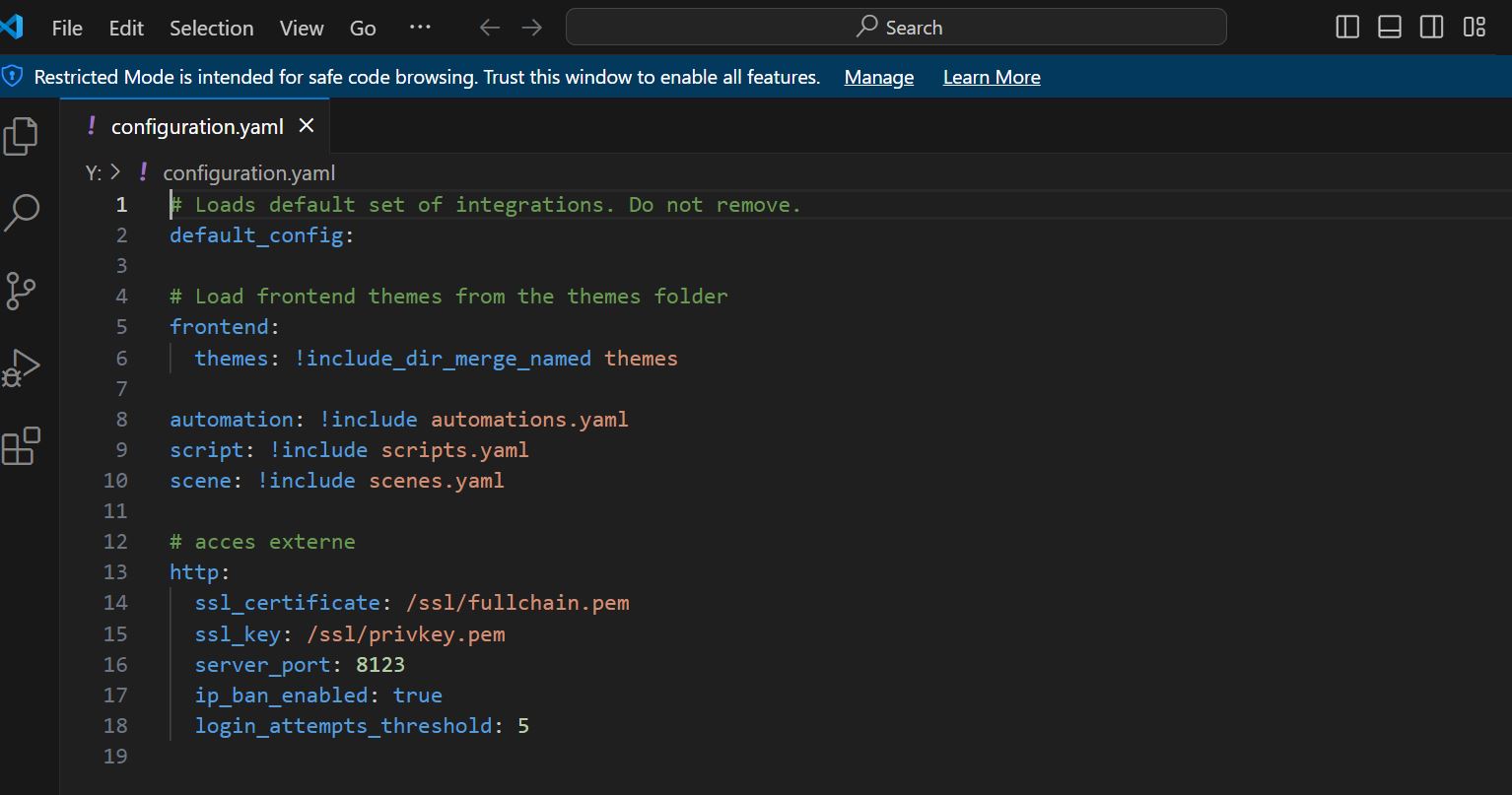Open the Selection menu
Screen dimensions: 1512x795
211,29
